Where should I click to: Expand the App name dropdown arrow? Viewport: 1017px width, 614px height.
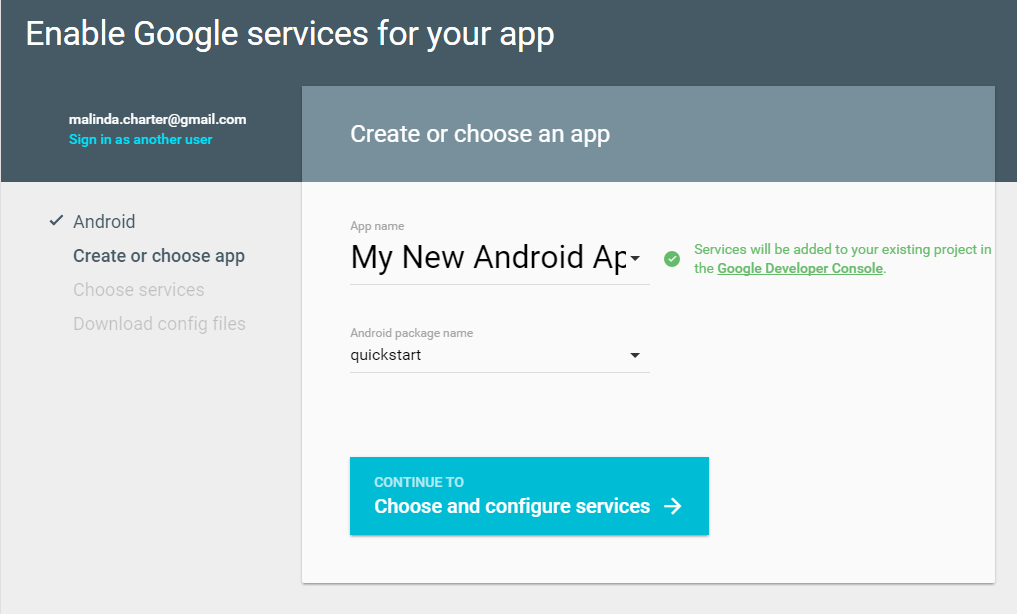coord(635,258)
